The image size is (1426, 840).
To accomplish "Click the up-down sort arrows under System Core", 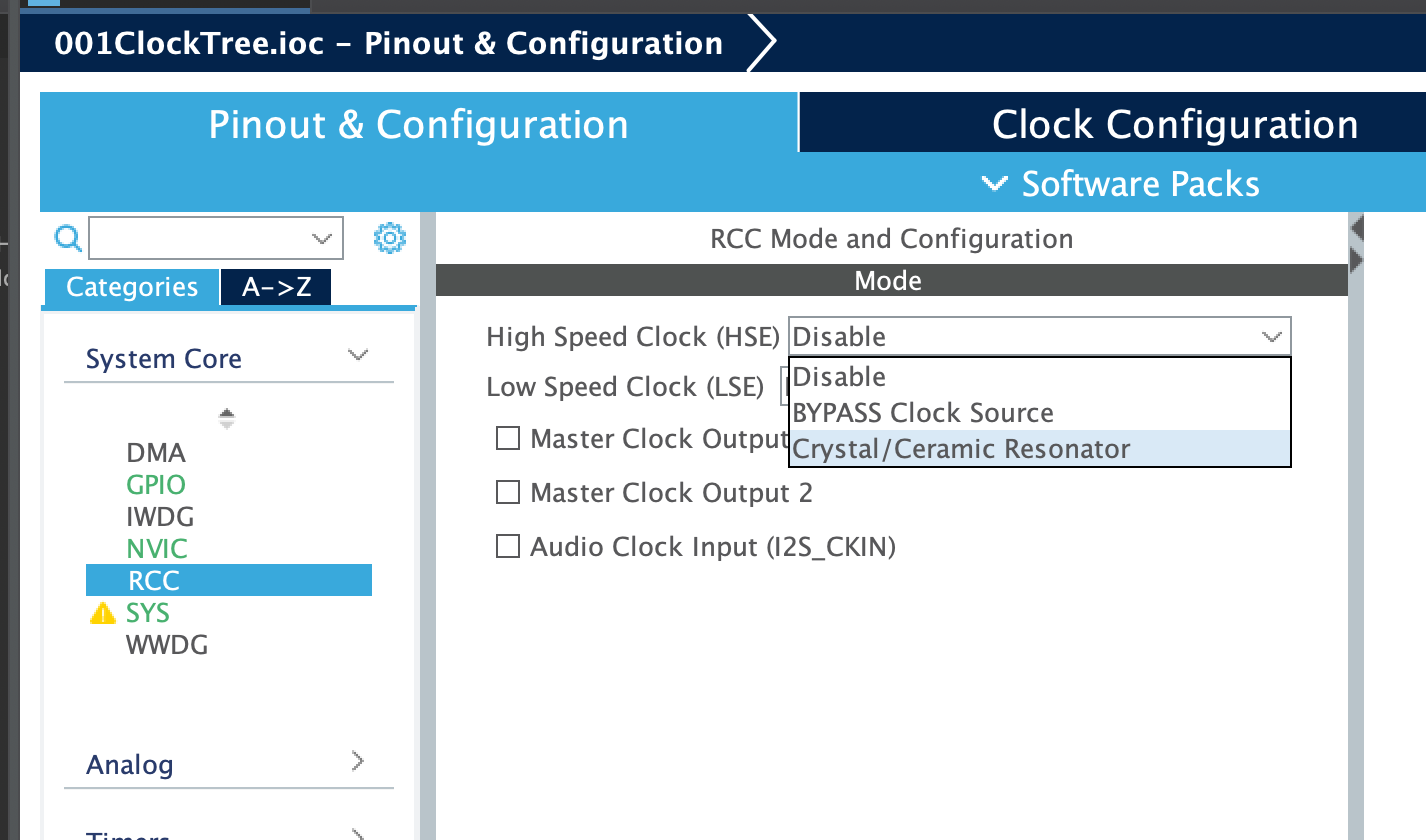I will [x=227, y=419].
